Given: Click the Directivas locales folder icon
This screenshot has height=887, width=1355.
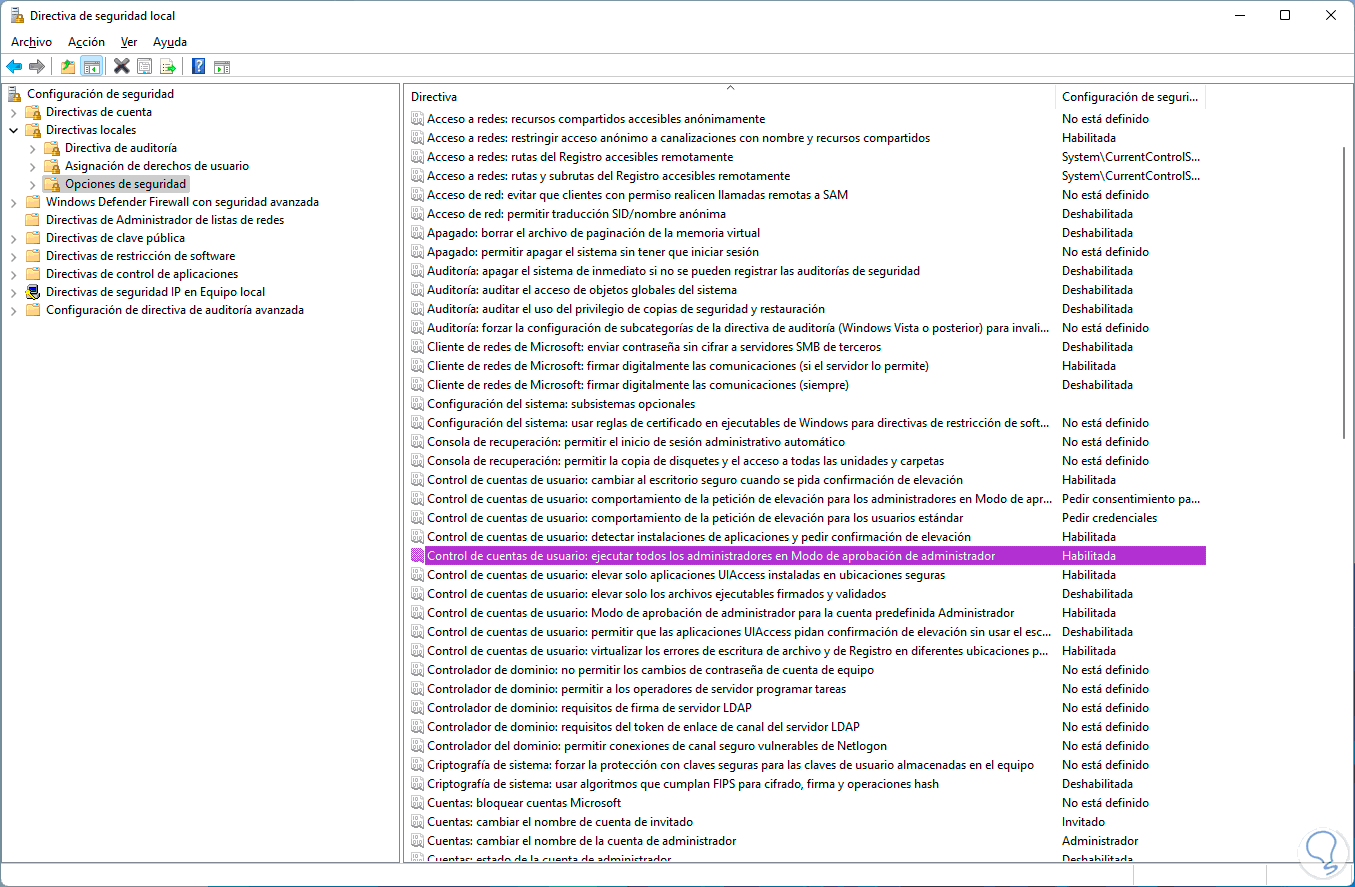Looking at the screenshot, I should click(33, 130).
